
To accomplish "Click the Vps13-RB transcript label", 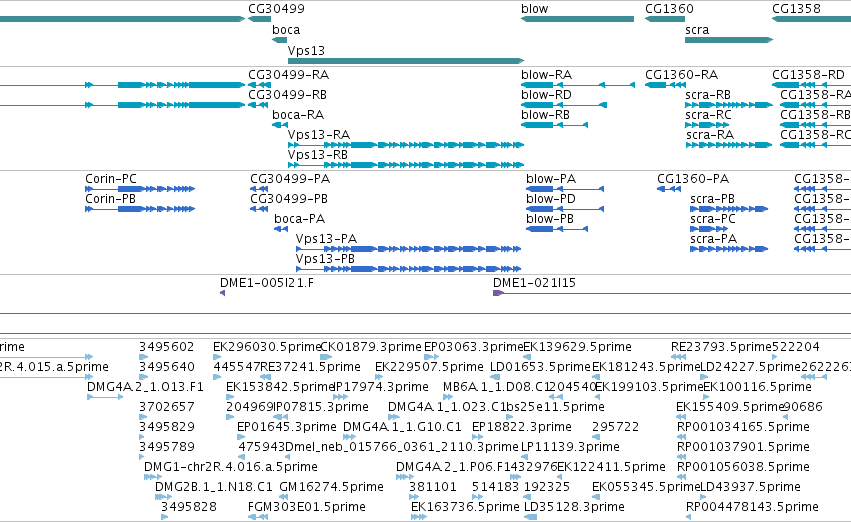I will coord(317,155).
